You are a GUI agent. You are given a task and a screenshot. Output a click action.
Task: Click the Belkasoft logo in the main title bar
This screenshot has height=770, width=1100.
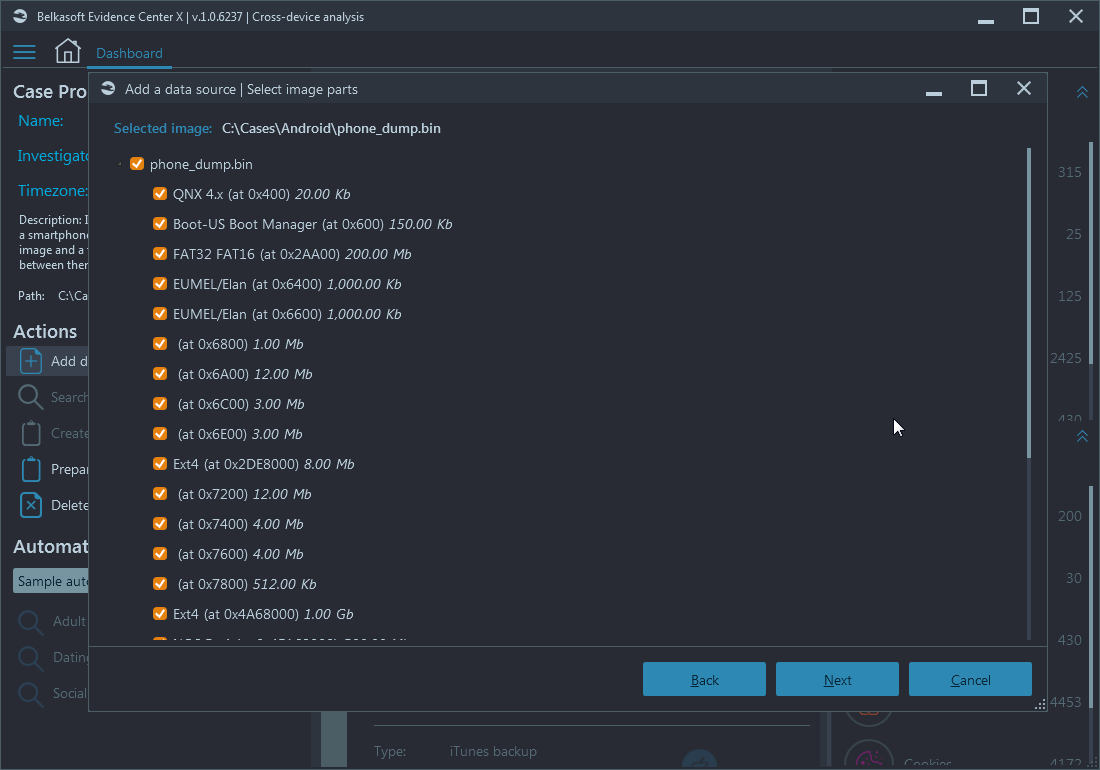tap(20, 16)
